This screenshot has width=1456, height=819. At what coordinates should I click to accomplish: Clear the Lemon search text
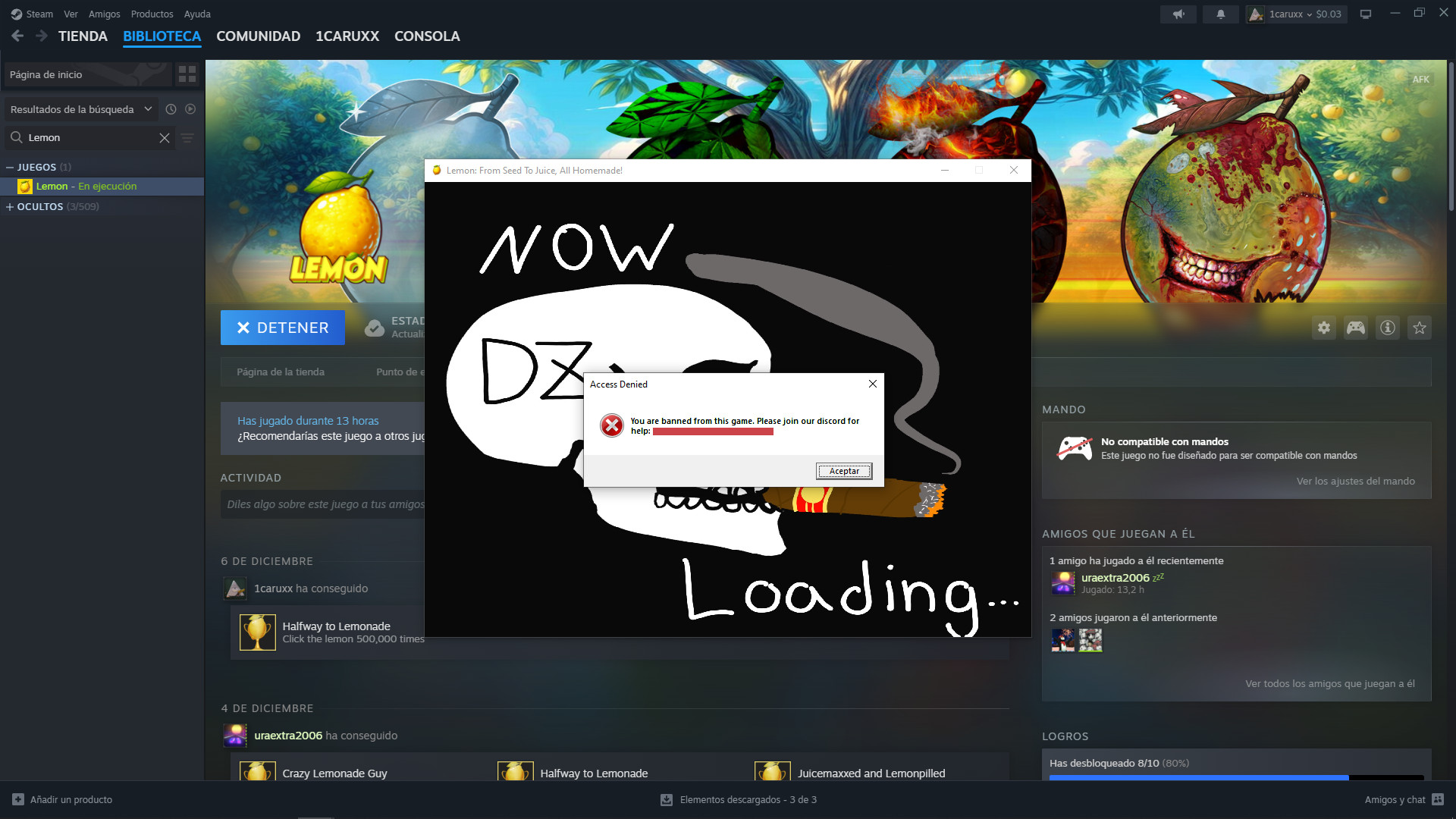tap(165, 138)
